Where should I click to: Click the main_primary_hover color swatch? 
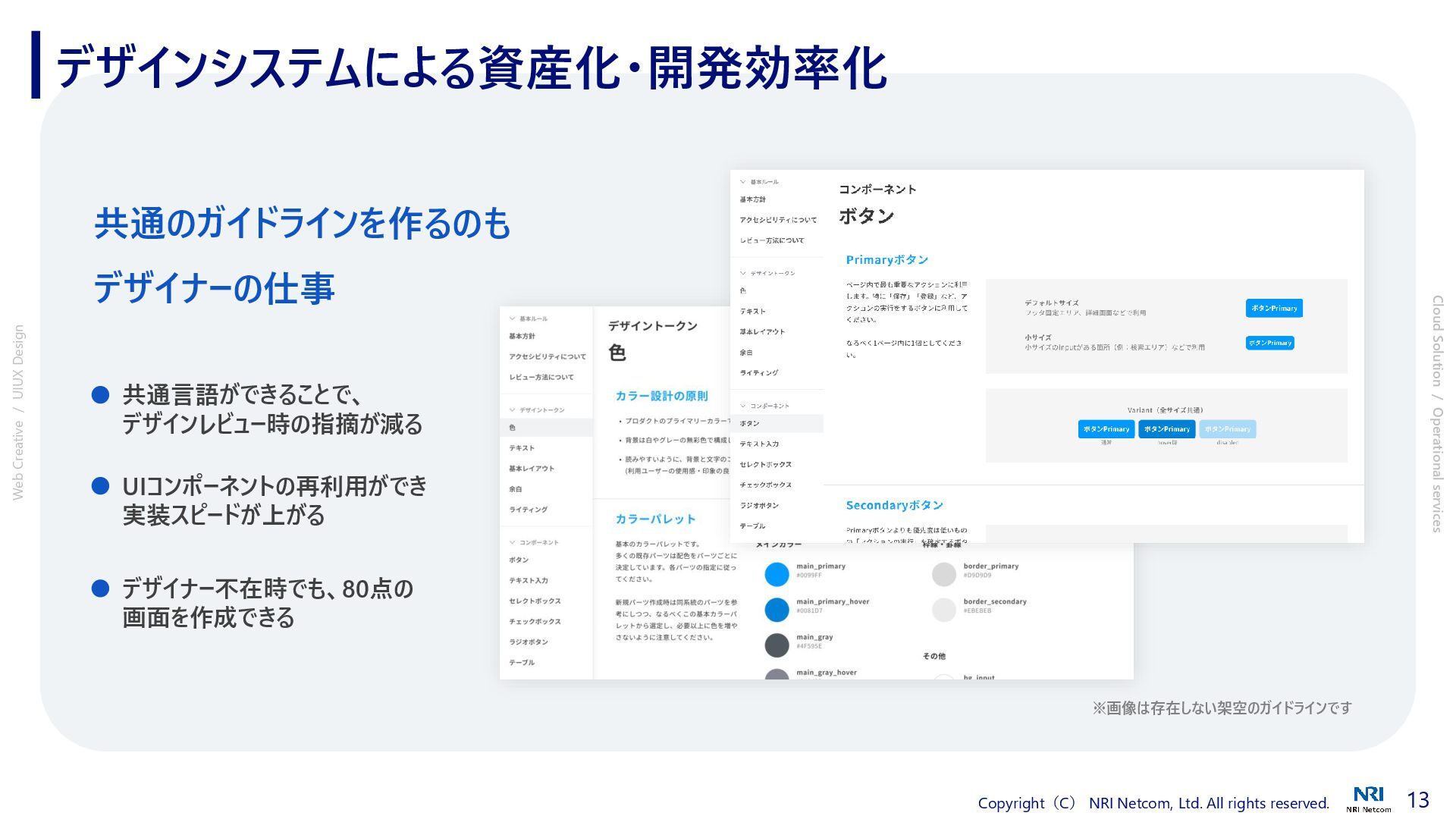(x=777, y=610)
